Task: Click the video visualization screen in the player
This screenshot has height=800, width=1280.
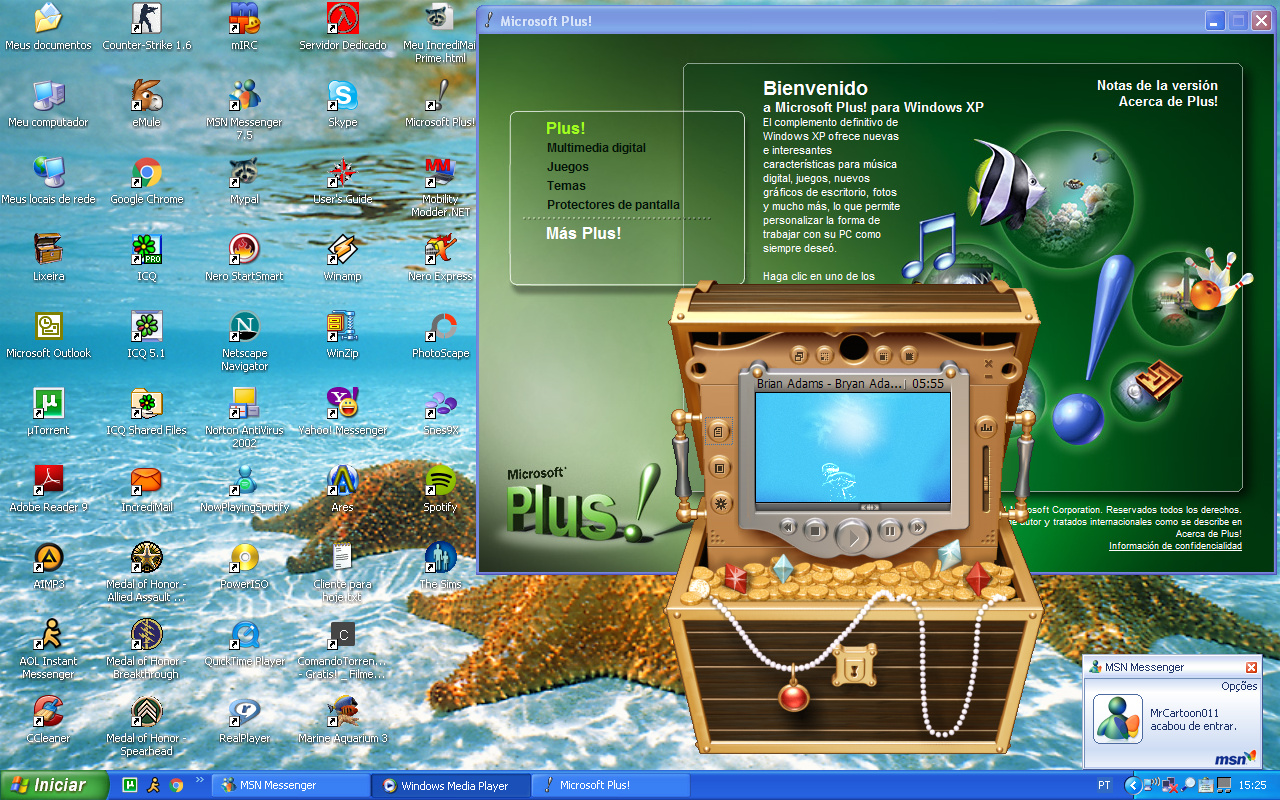Action: [853, 447]
